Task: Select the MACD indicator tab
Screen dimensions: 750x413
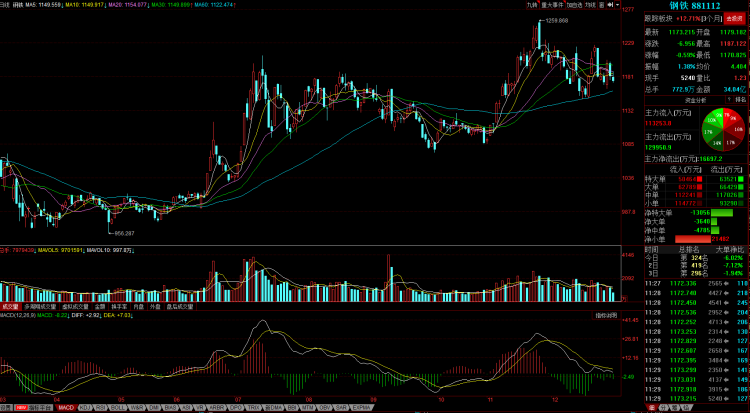Action: tap(66, 408)
